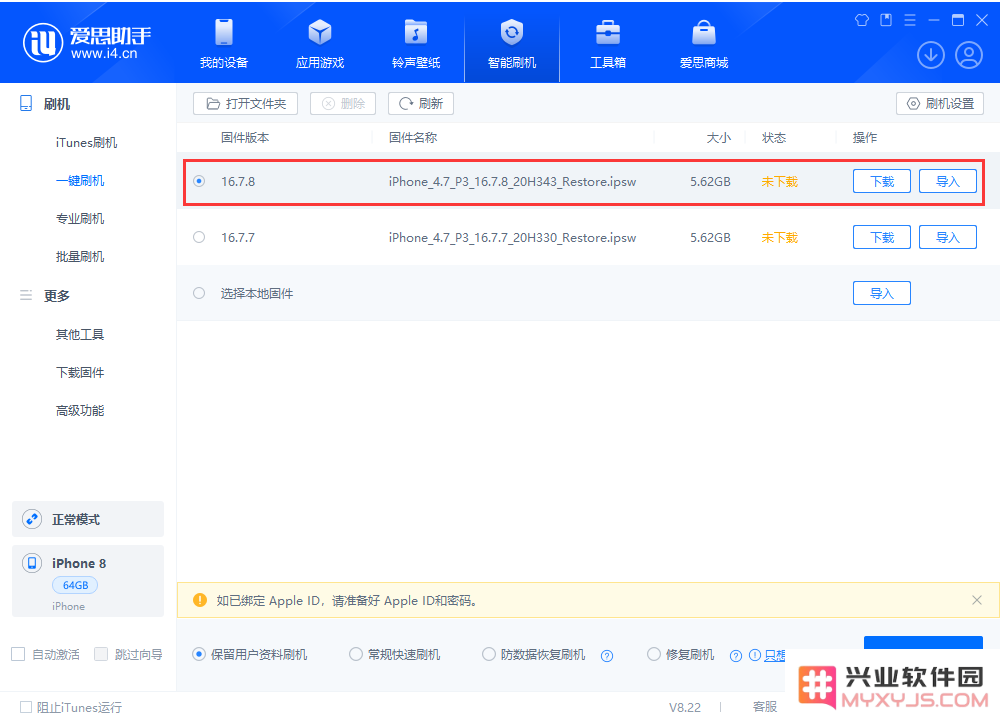Close the Apple ID warning banner

[977, 600]
